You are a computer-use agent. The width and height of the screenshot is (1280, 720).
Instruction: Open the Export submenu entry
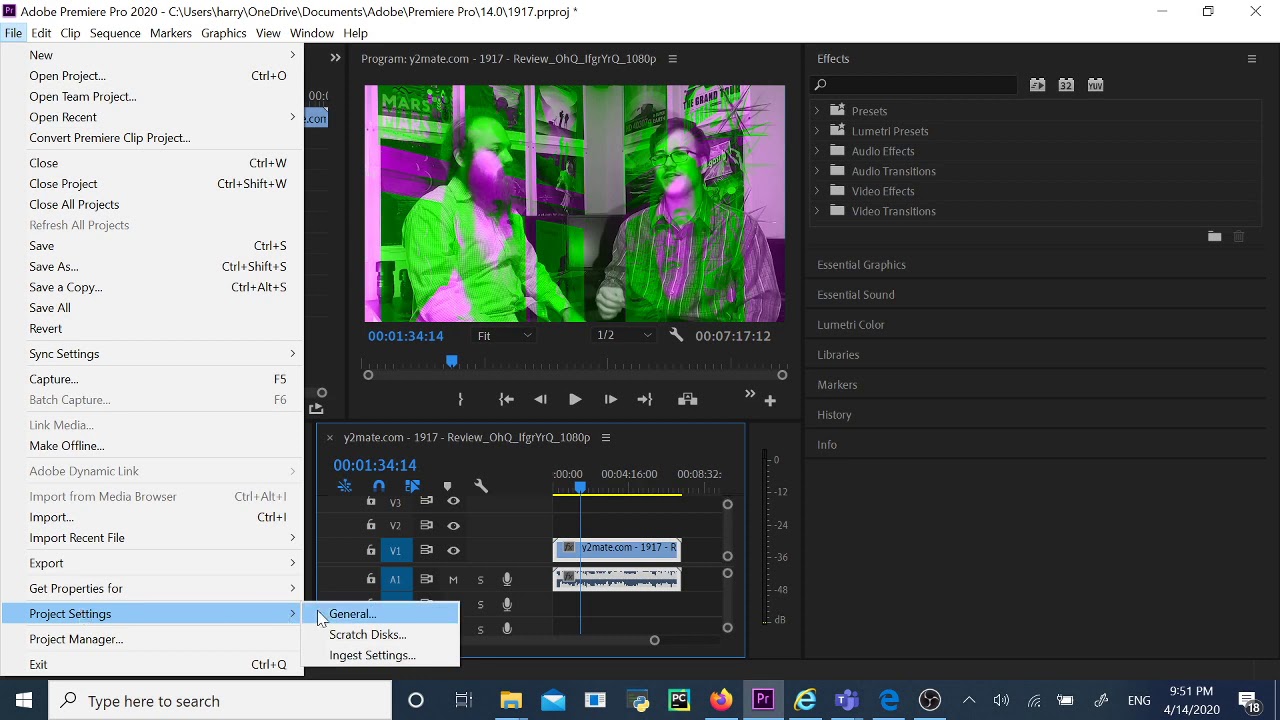coord(152,563)
